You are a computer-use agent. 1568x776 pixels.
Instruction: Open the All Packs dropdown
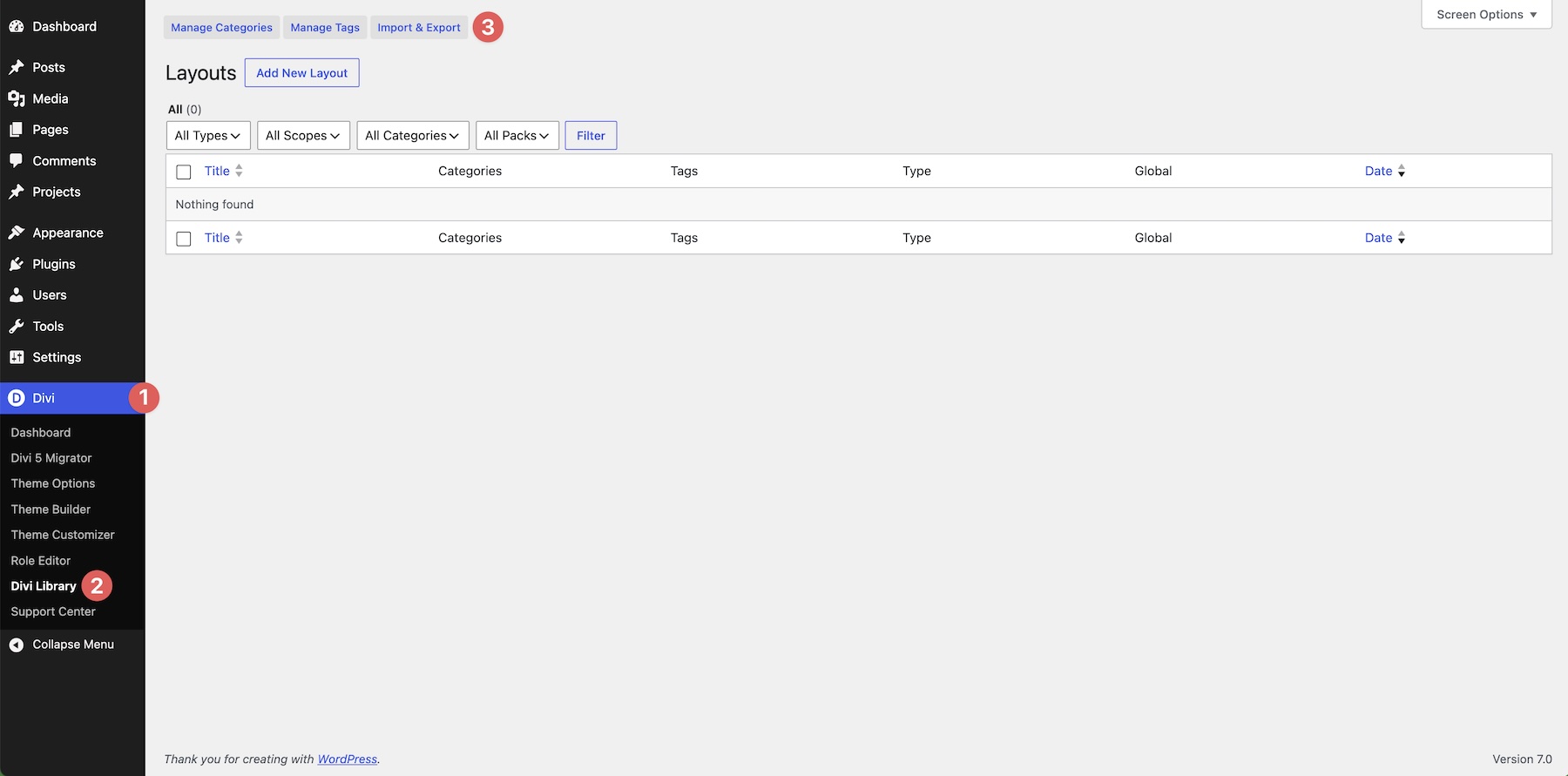517,135
